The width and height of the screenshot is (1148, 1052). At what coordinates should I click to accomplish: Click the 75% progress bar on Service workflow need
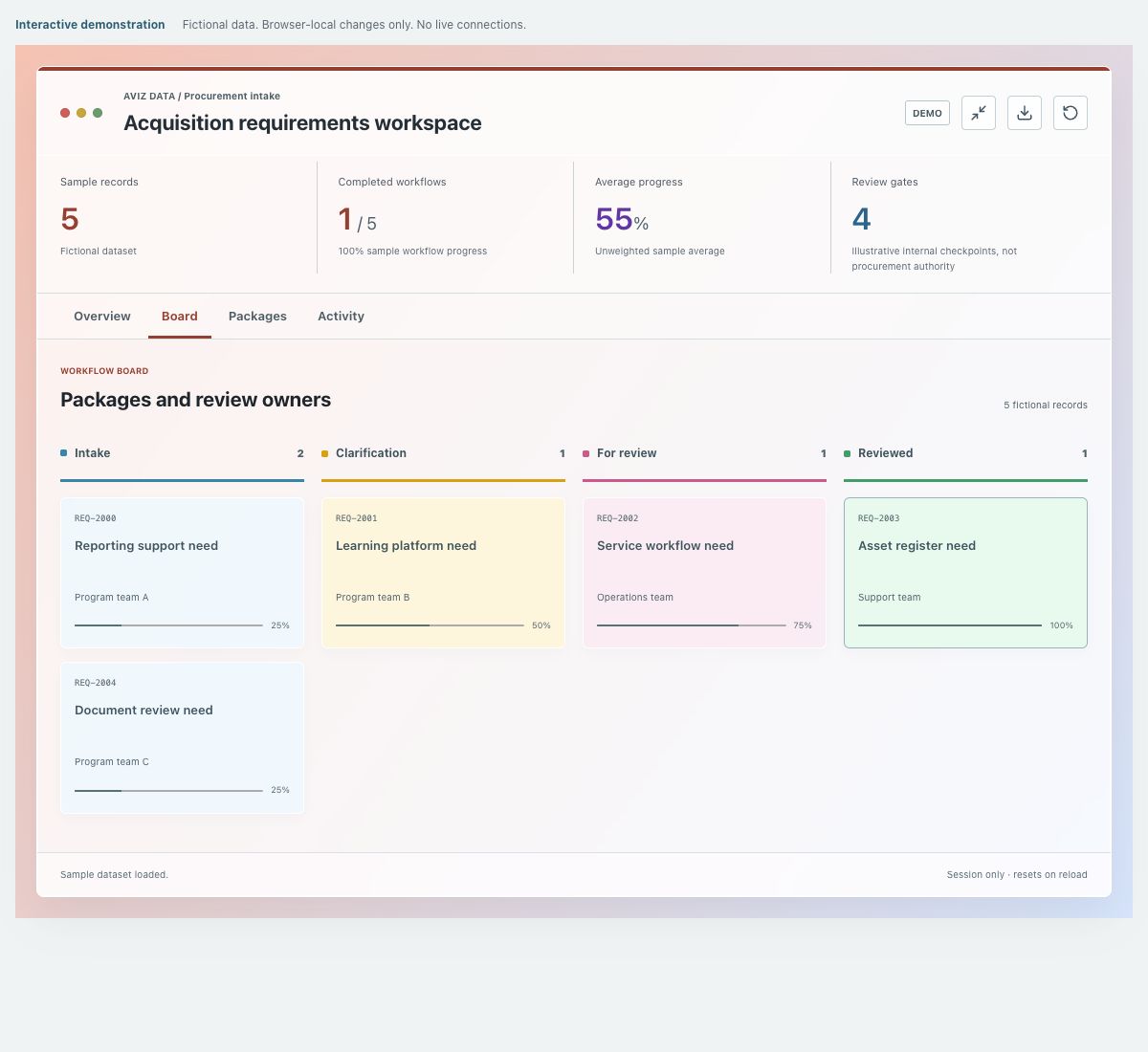[x=691, y=625]
